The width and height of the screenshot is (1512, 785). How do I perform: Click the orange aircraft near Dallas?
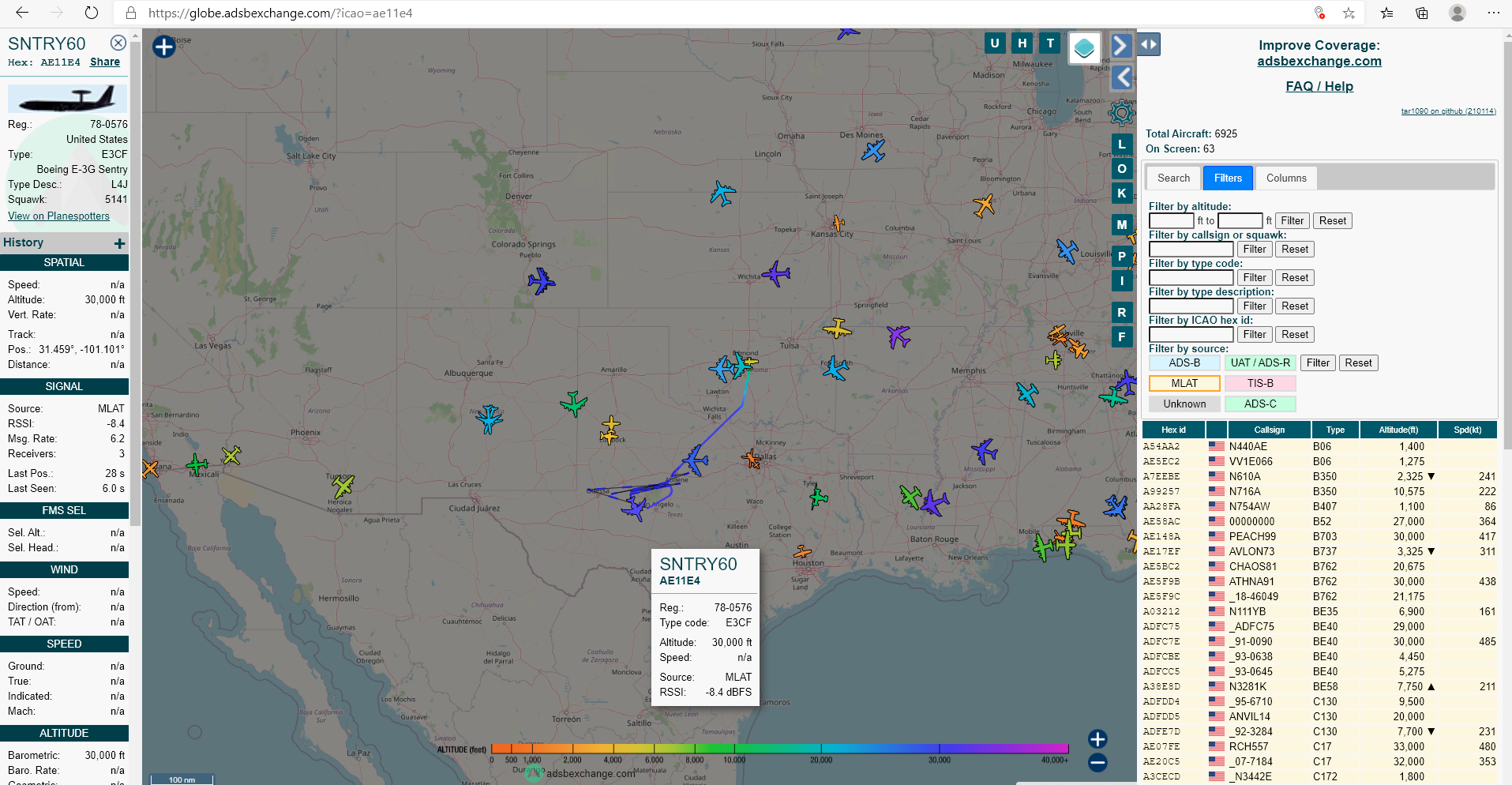[x=752, y=458]
